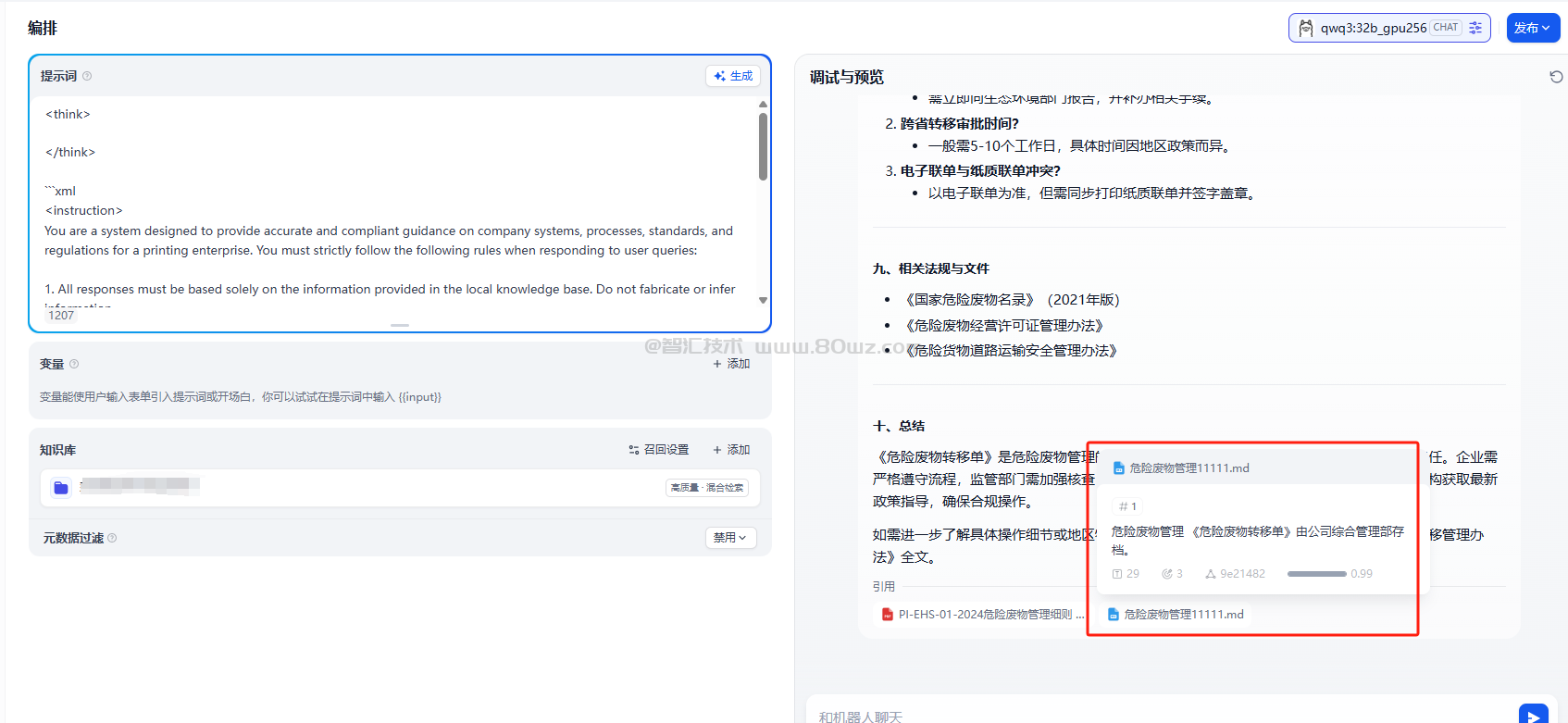The image size is (1568, 723).
Task: Click the bottom 危险废物管理11111.md citation chip
Action: pyautogui.click(x=1176, y=614)
